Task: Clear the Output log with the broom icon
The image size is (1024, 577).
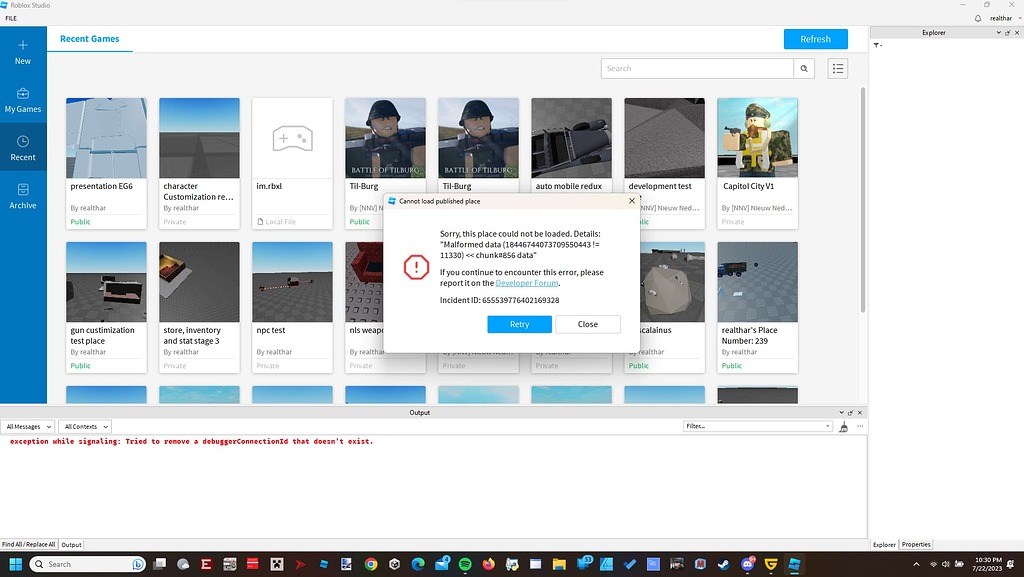Action: [843, 426]
